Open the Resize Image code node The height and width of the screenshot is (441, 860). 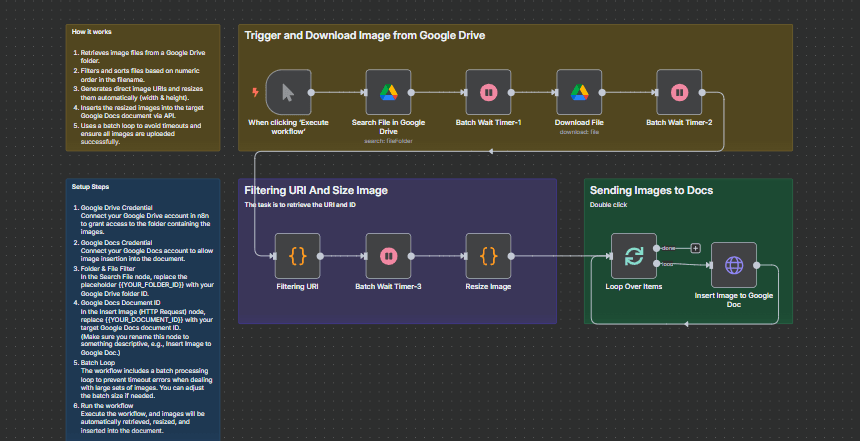click(489, 256)
